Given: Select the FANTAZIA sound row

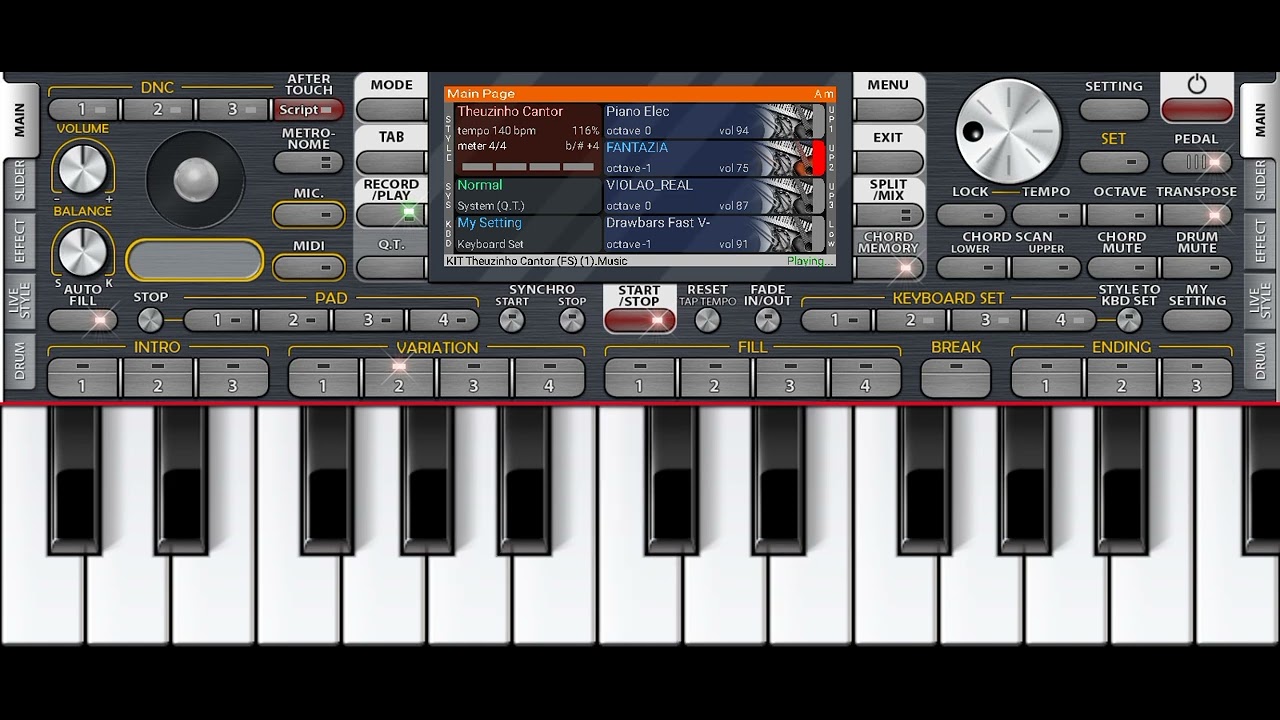Looking at the screenshot, I should coord(714,158).
